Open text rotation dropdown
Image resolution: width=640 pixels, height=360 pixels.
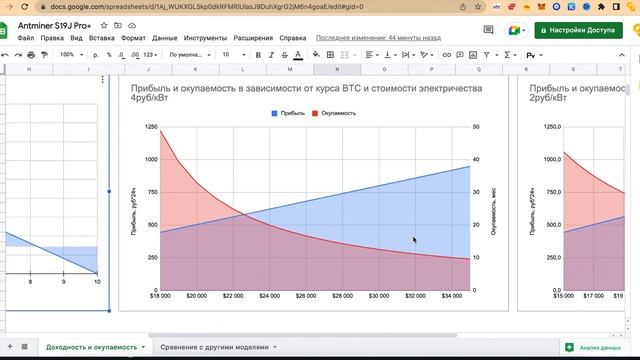pos(427,55)
